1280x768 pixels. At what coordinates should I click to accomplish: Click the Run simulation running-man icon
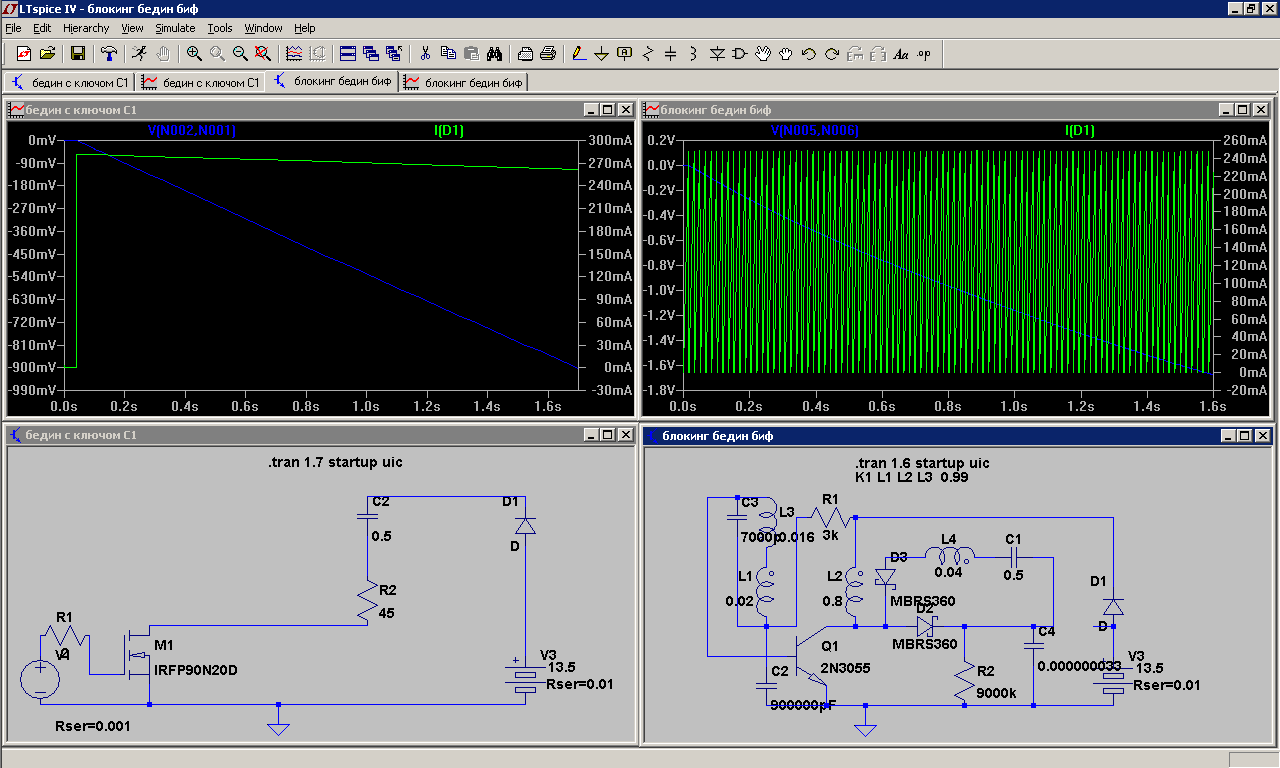pyautogui.click(x=140, y=53)
